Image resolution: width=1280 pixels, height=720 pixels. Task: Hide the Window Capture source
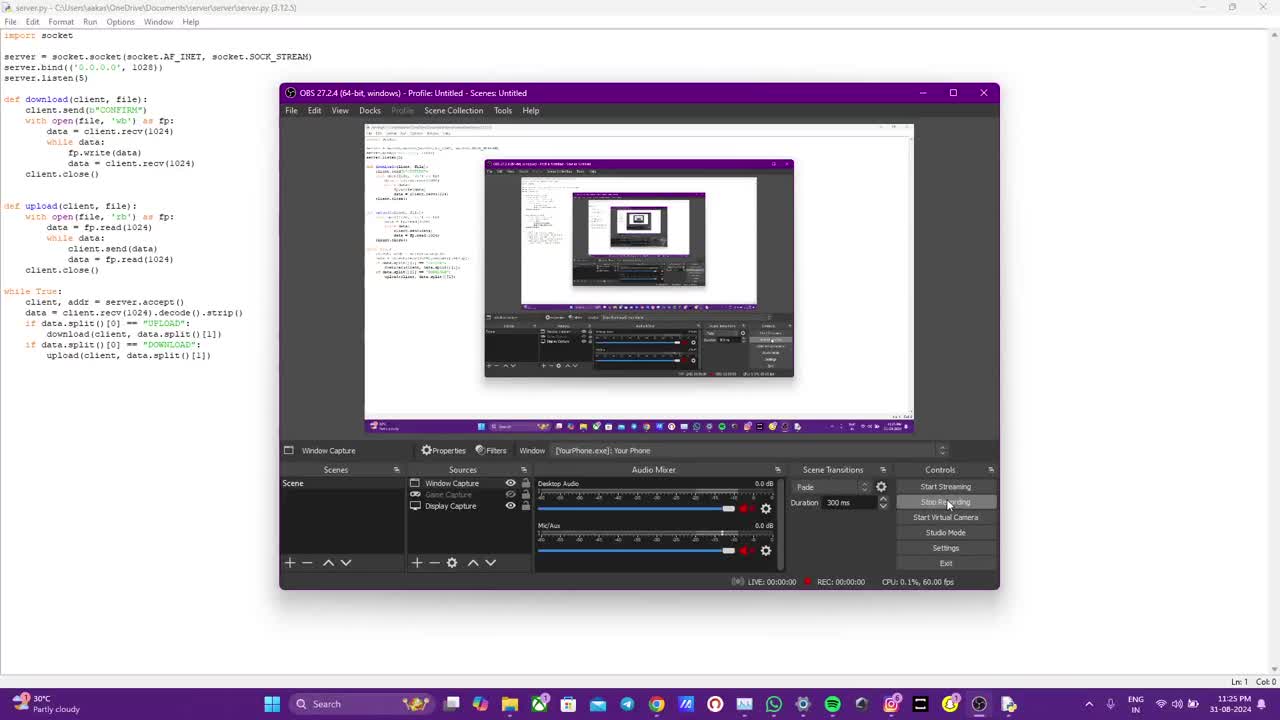(510, 484)
